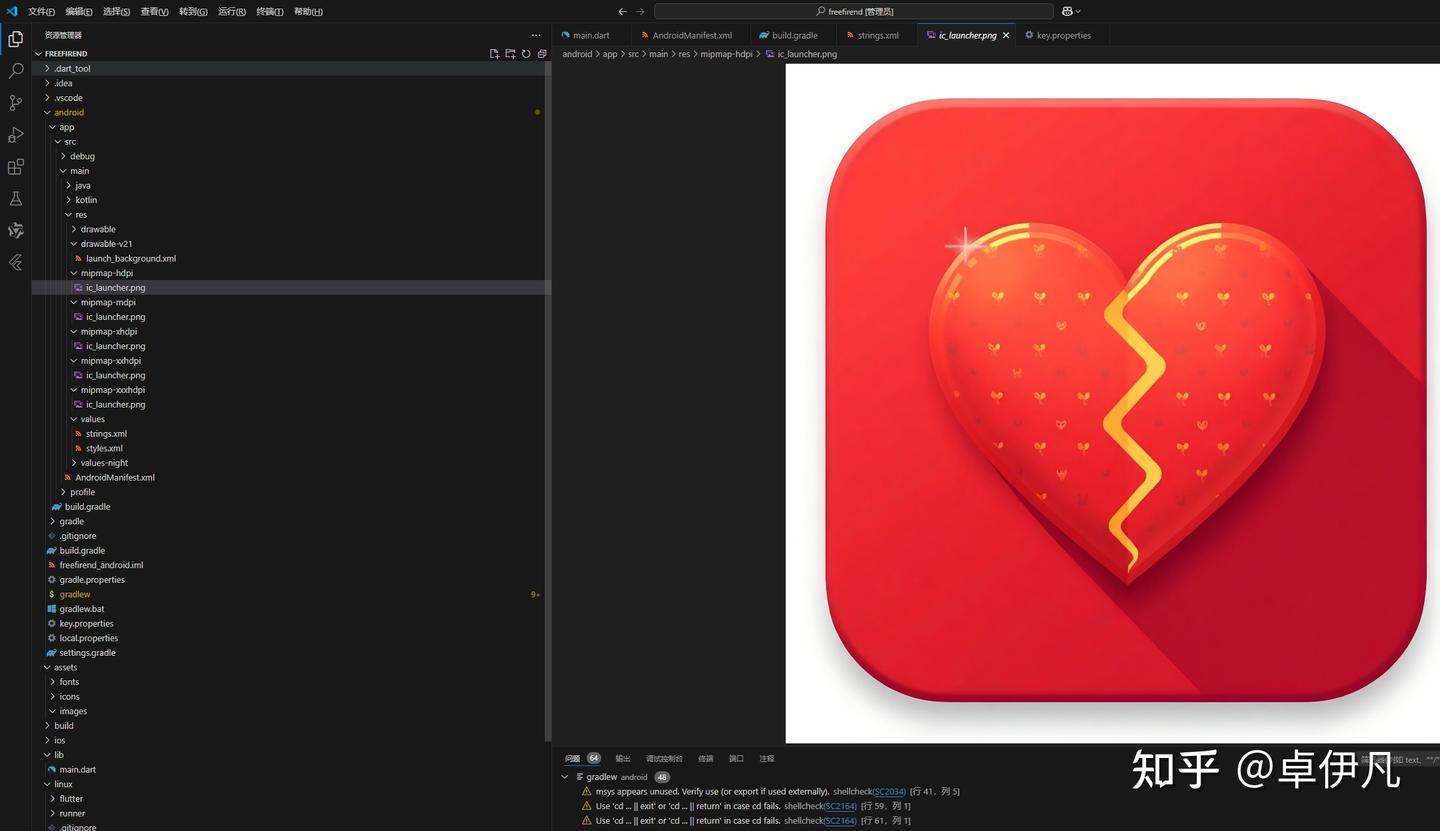
Task: Close the ic_launcher.png editor tab
Action: click(1006, 35)
